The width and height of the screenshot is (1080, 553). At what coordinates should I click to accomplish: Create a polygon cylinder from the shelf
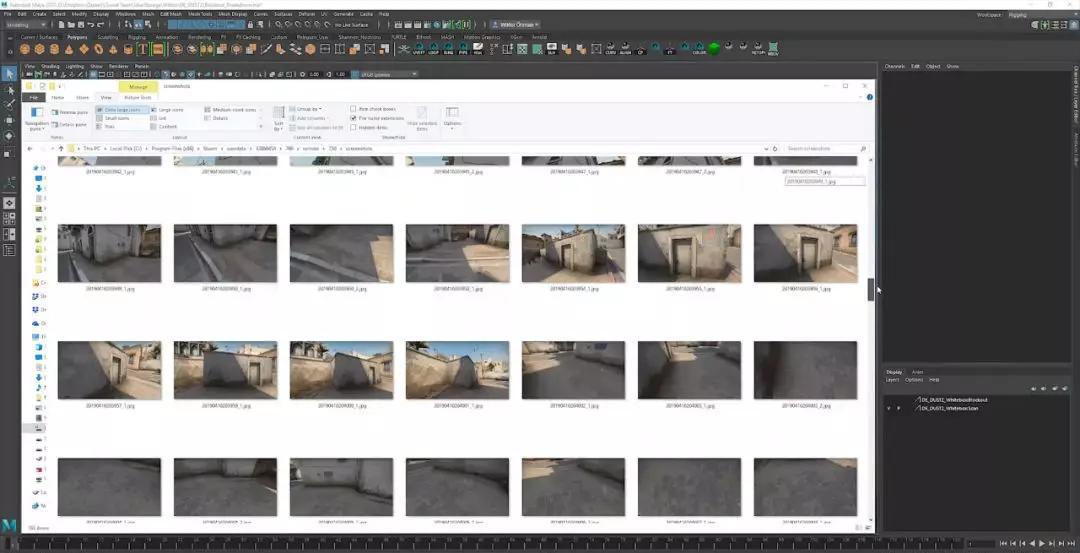[x=54, y=49]
